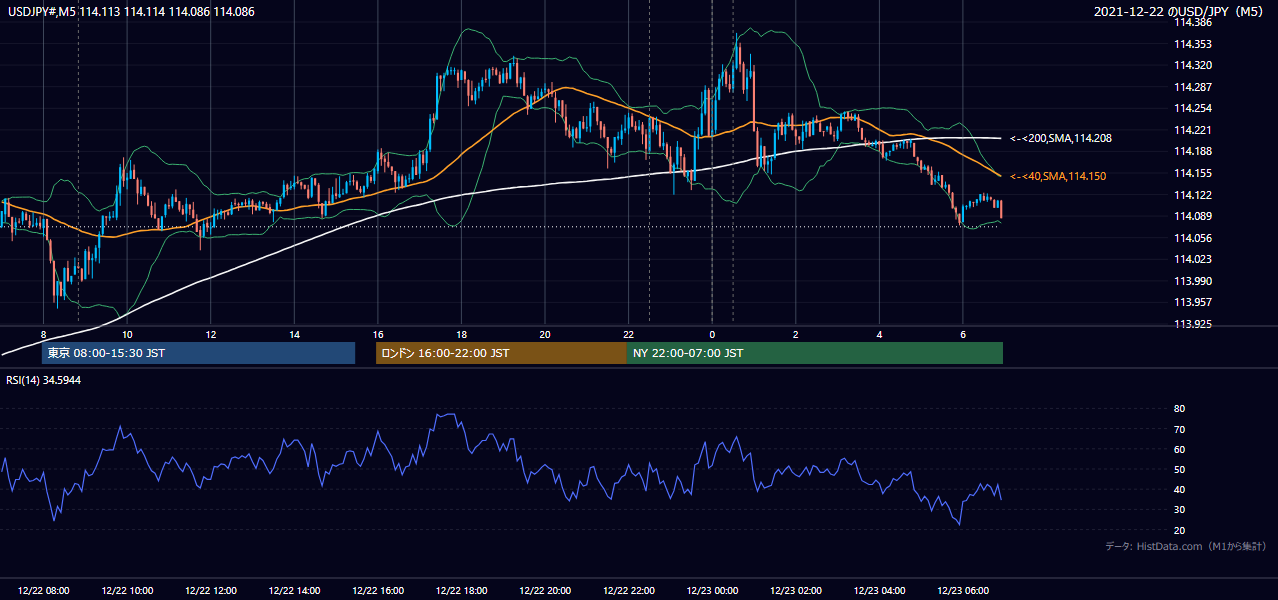Screen dimensions: 1278x600
Task: Click RSI scale value 50
Action: tap(1180, 469)
